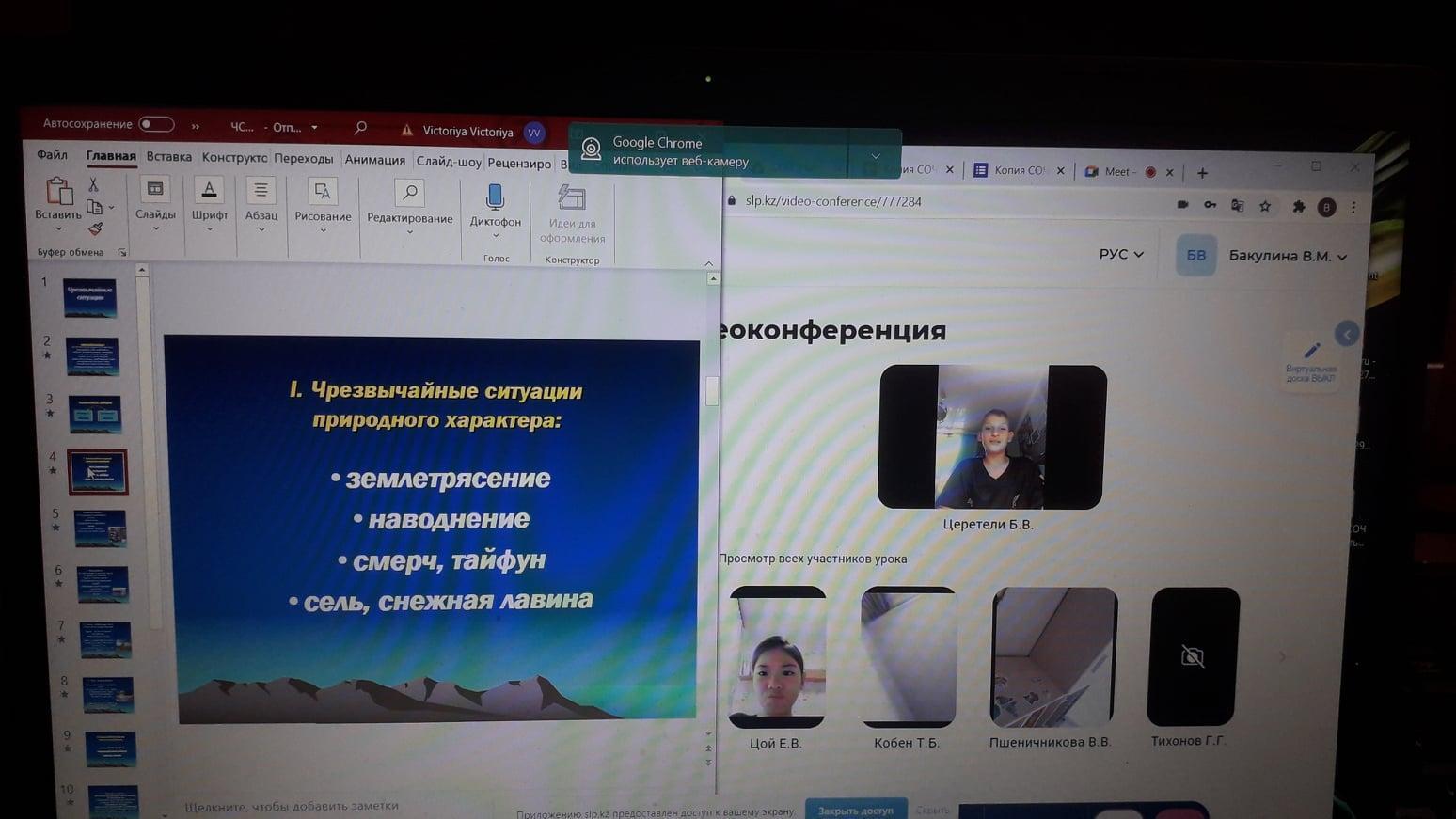The image size is (1456, 819).
Task: Open the Бакулина В.М. account dropdown
Action: click(x=1287, y=256)
